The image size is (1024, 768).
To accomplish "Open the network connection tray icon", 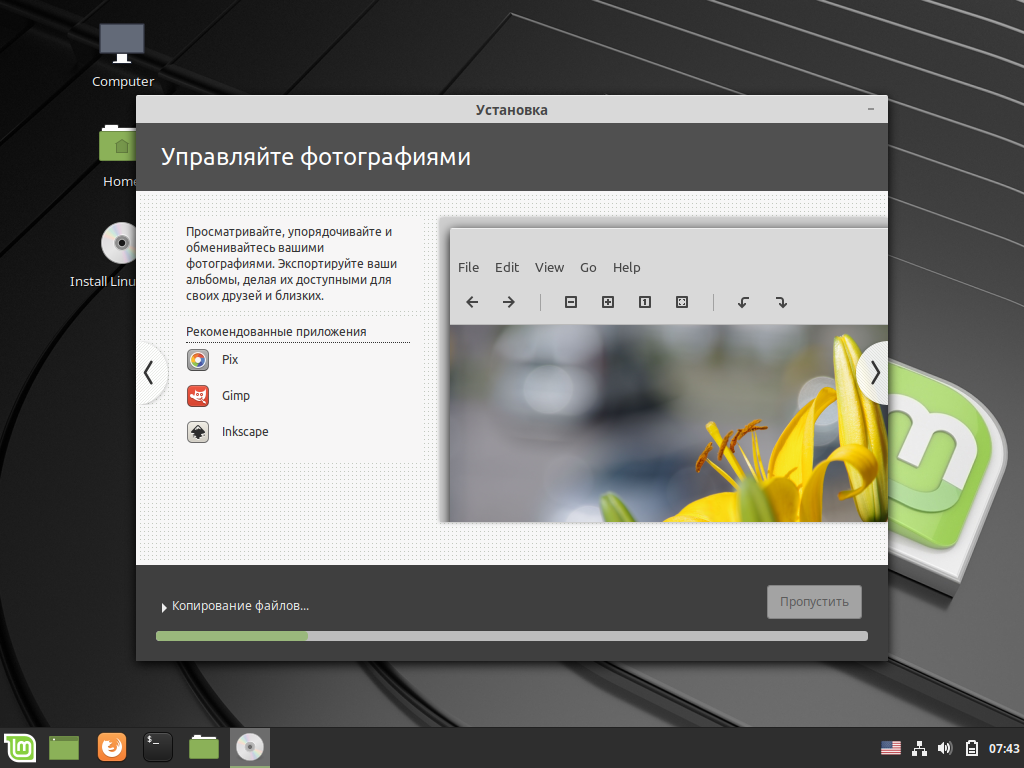I will [920, 748].
